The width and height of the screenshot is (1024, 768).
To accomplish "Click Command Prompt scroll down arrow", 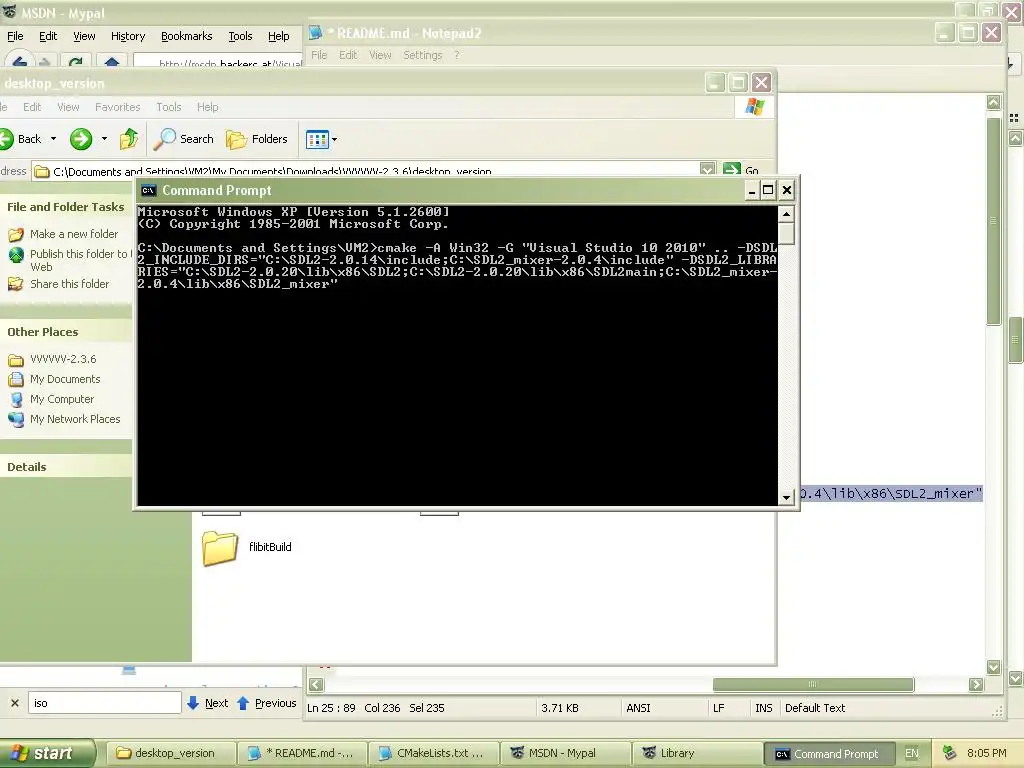I will 786,498.
